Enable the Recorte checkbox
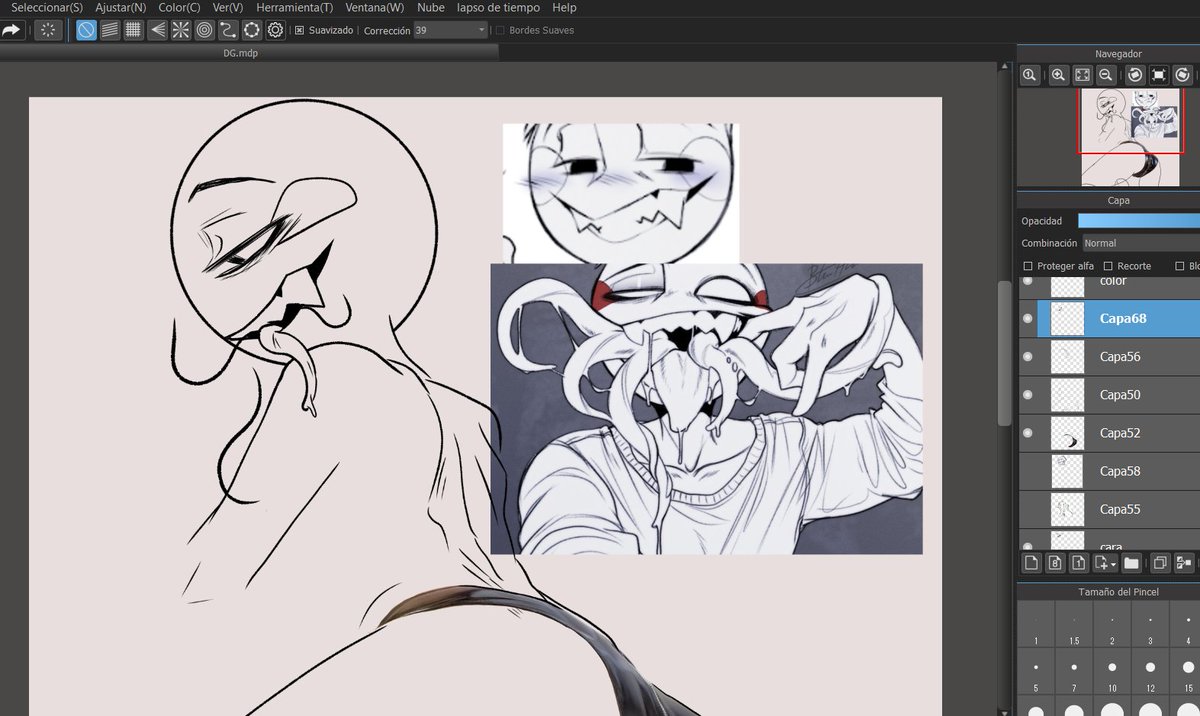The height and width of the screenshot is (716, 1200). (x=1108, y=266)
